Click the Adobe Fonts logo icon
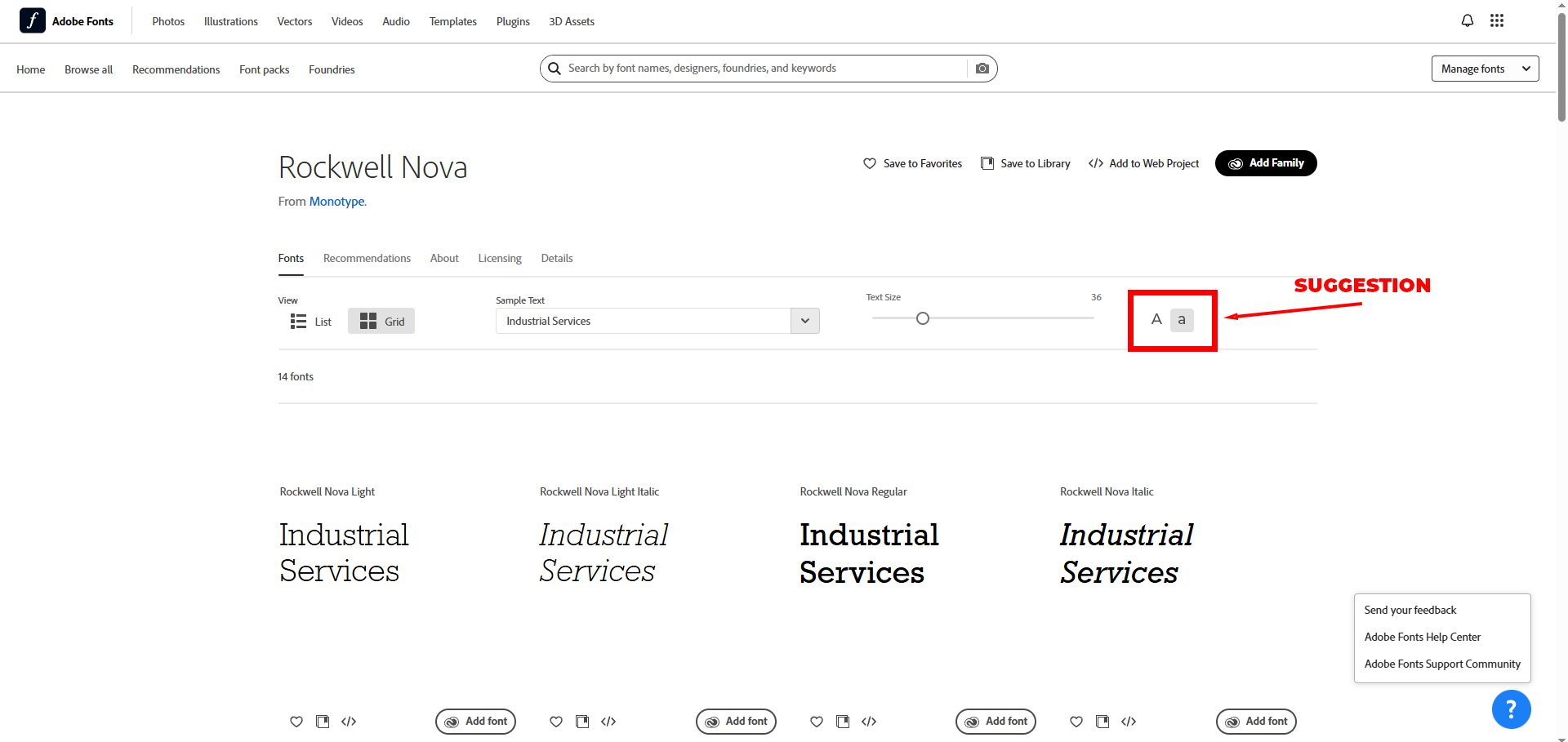This screenshot has width=1568, height=742. pyautogui.click(x=33, y=20)
